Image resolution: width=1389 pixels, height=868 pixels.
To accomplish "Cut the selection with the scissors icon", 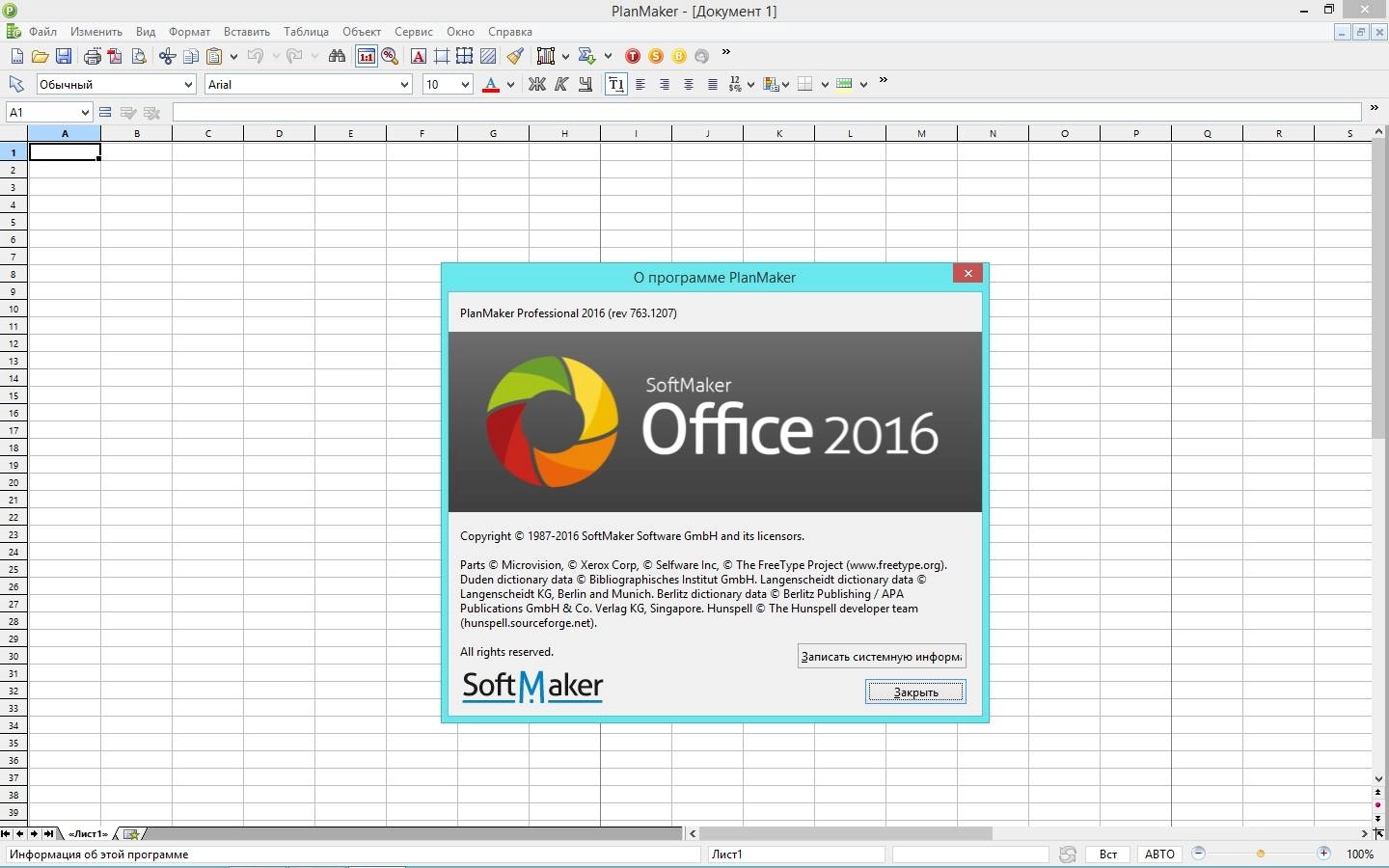I will point(167,56).
